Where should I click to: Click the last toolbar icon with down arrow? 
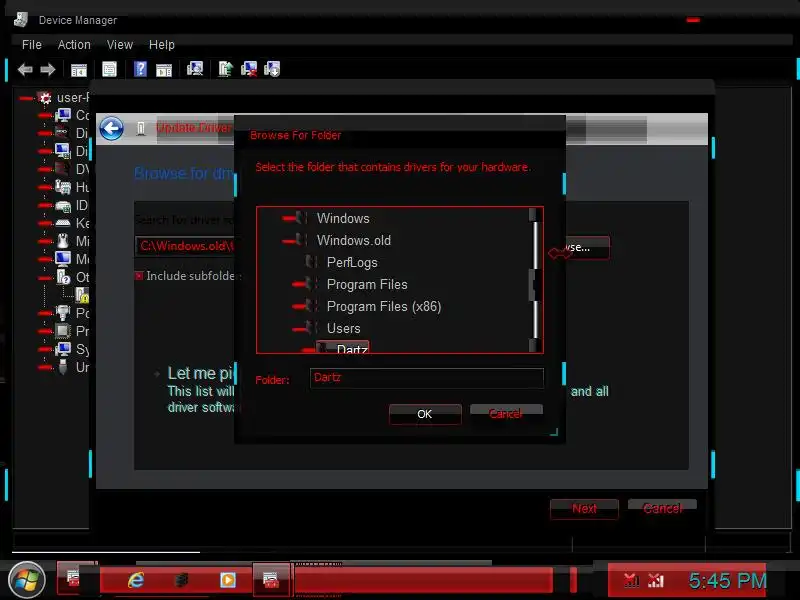(272, 69)
